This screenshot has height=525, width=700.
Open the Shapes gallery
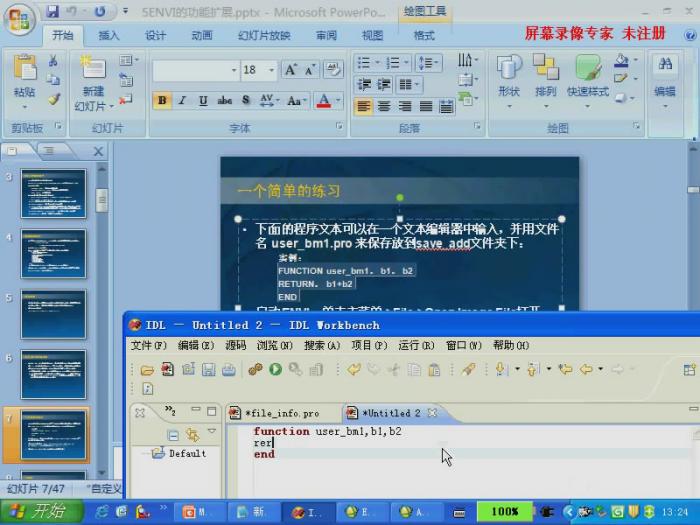point(509,75)
